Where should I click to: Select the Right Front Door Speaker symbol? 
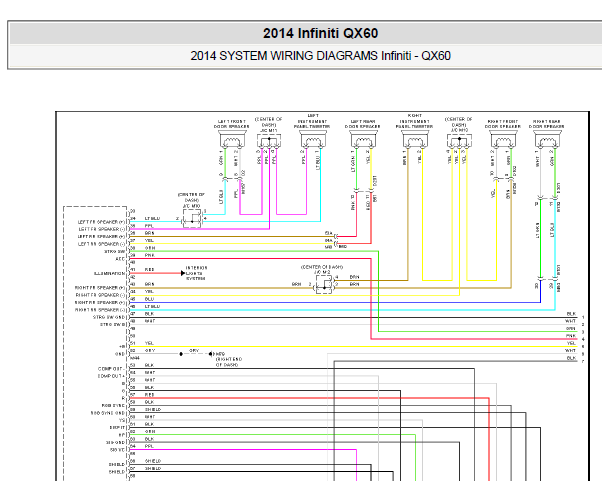503,139
